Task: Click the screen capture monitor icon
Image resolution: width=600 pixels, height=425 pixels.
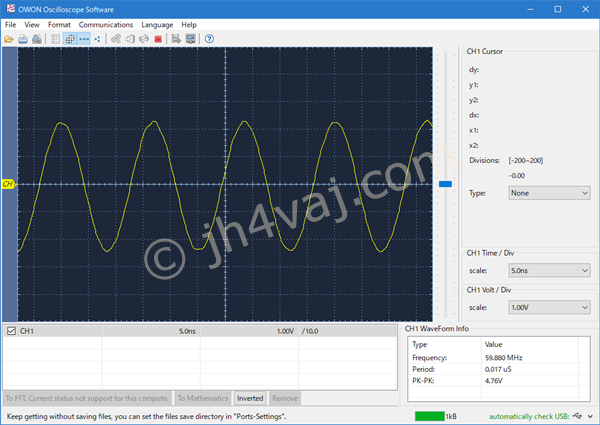Action: [x=190, y=39]
